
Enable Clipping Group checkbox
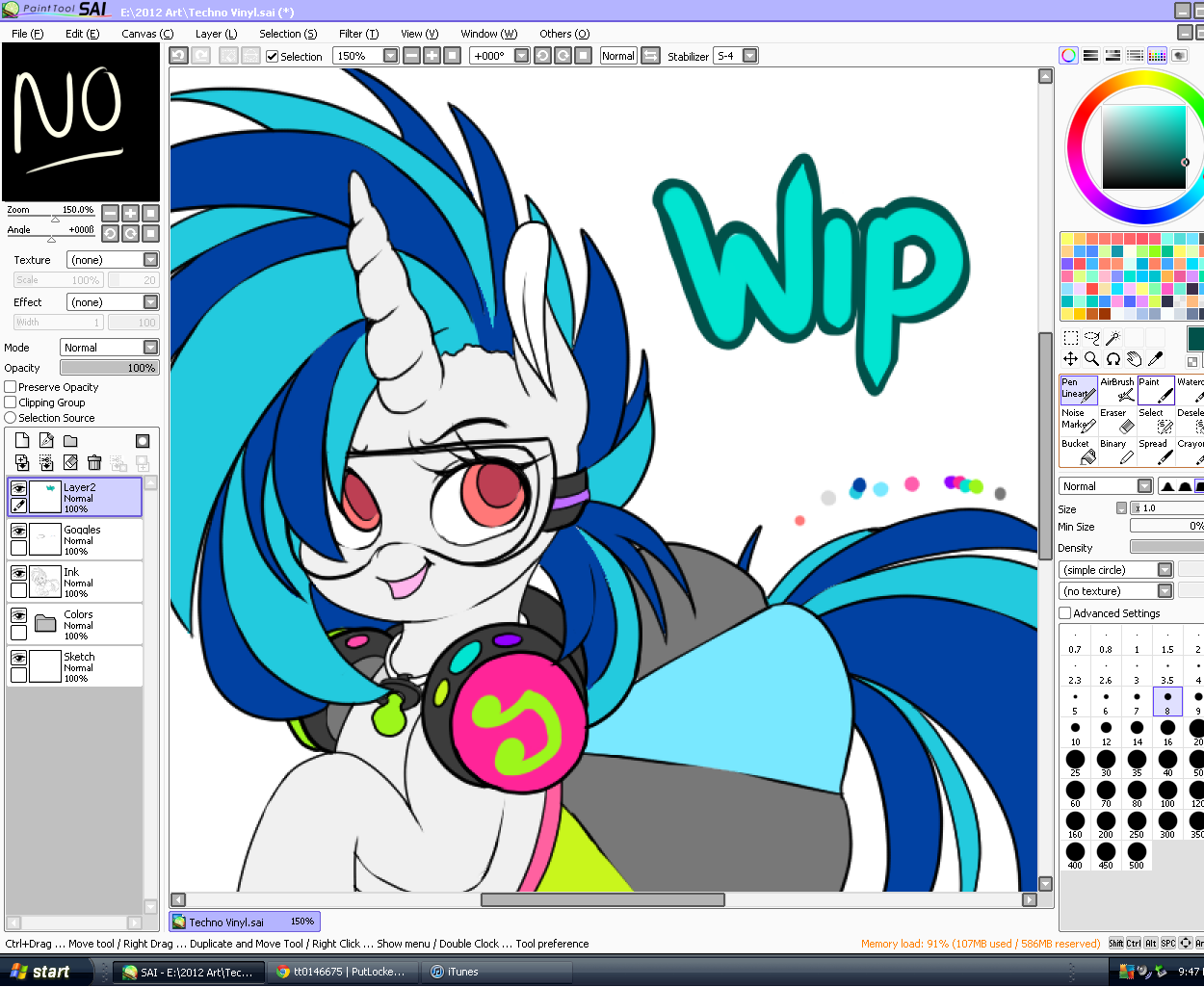pos(11,403)
